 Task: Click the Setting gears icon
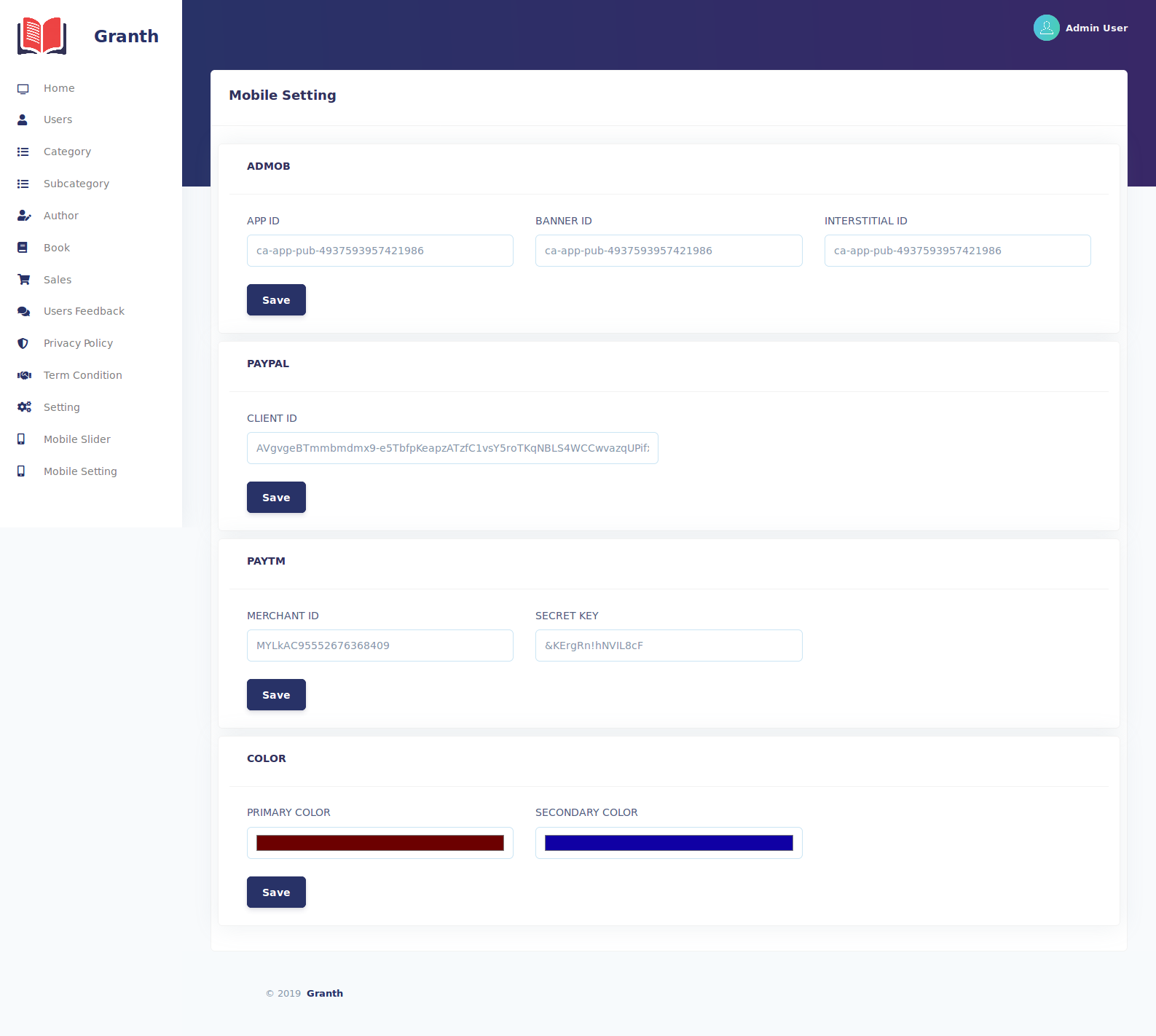tap(24, 407)
